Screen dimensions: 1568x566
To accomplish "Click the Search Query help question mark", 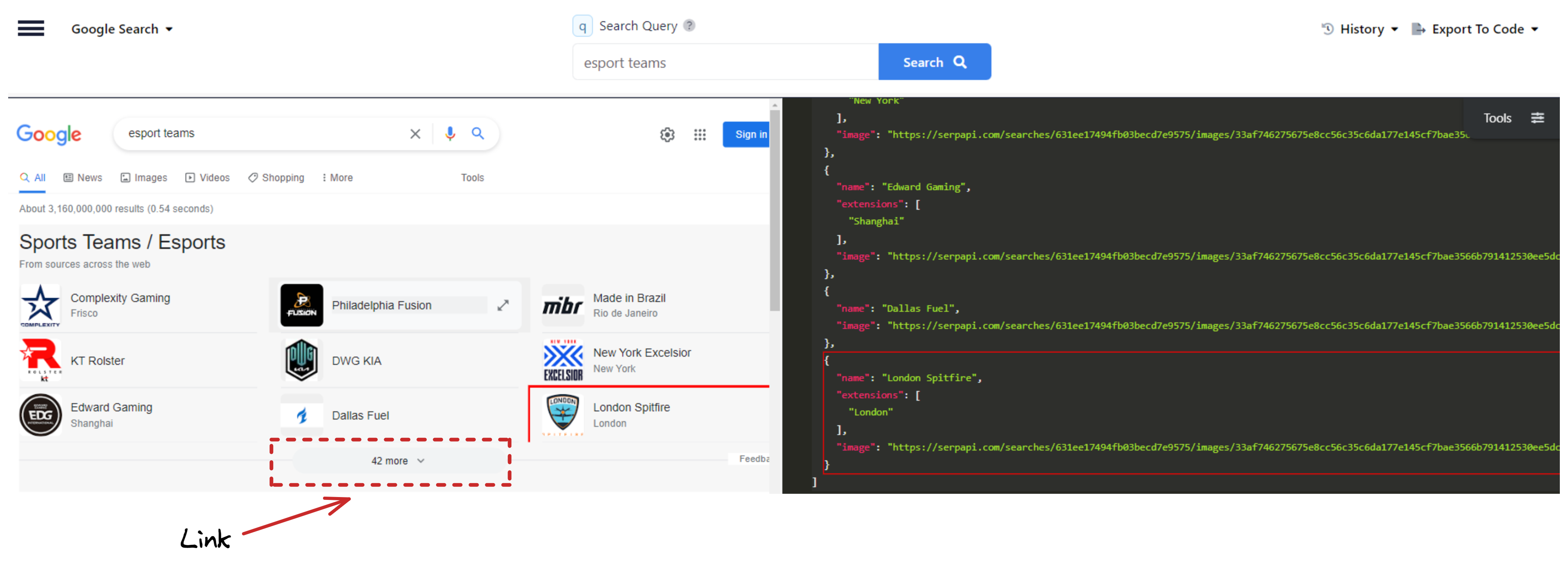I will pyautogui.click(x=689, y=25).
